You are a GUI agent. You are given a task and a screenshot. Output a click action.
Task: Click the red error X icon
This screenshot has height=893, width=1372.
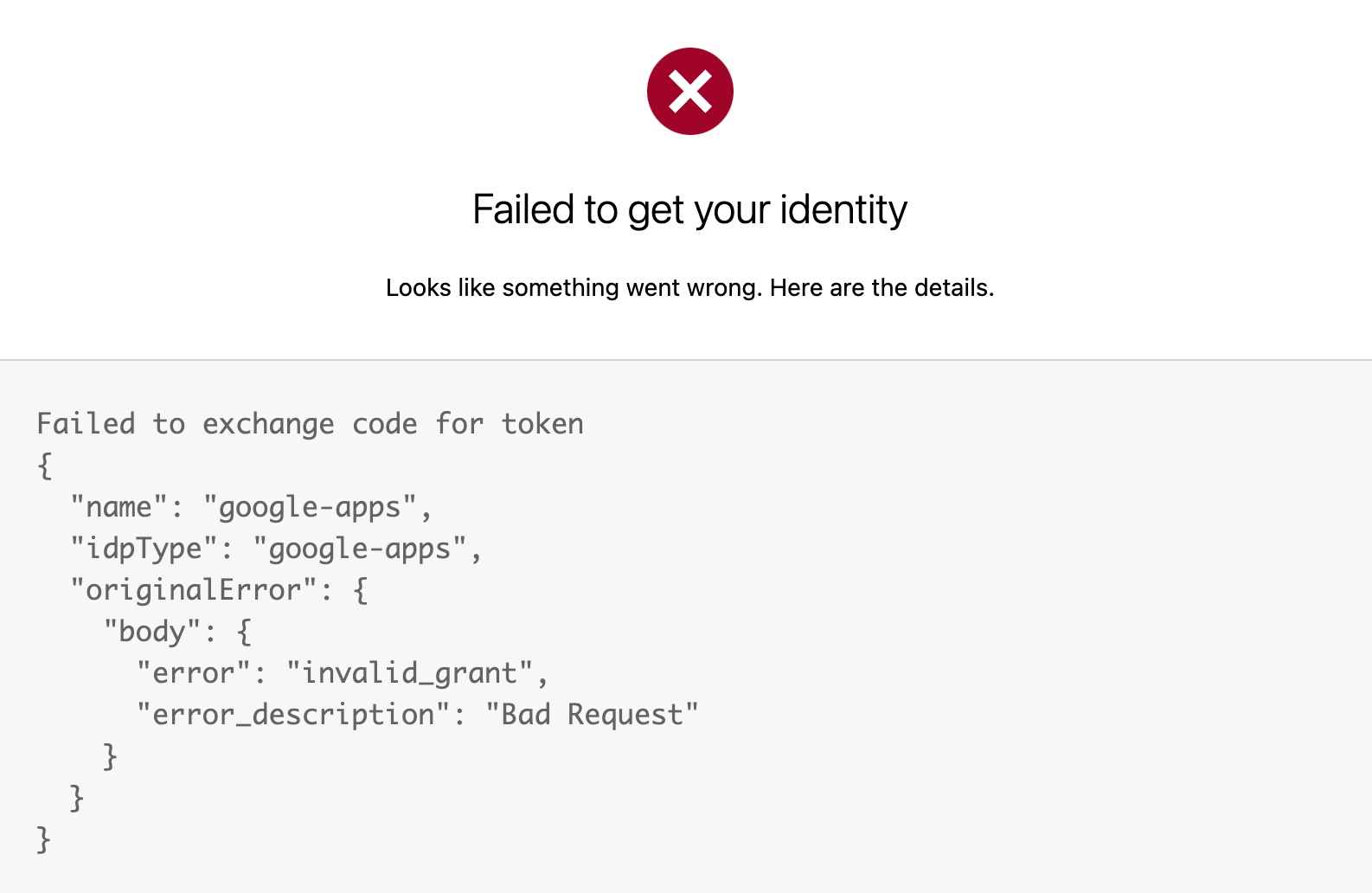click(x=689, y=91)
